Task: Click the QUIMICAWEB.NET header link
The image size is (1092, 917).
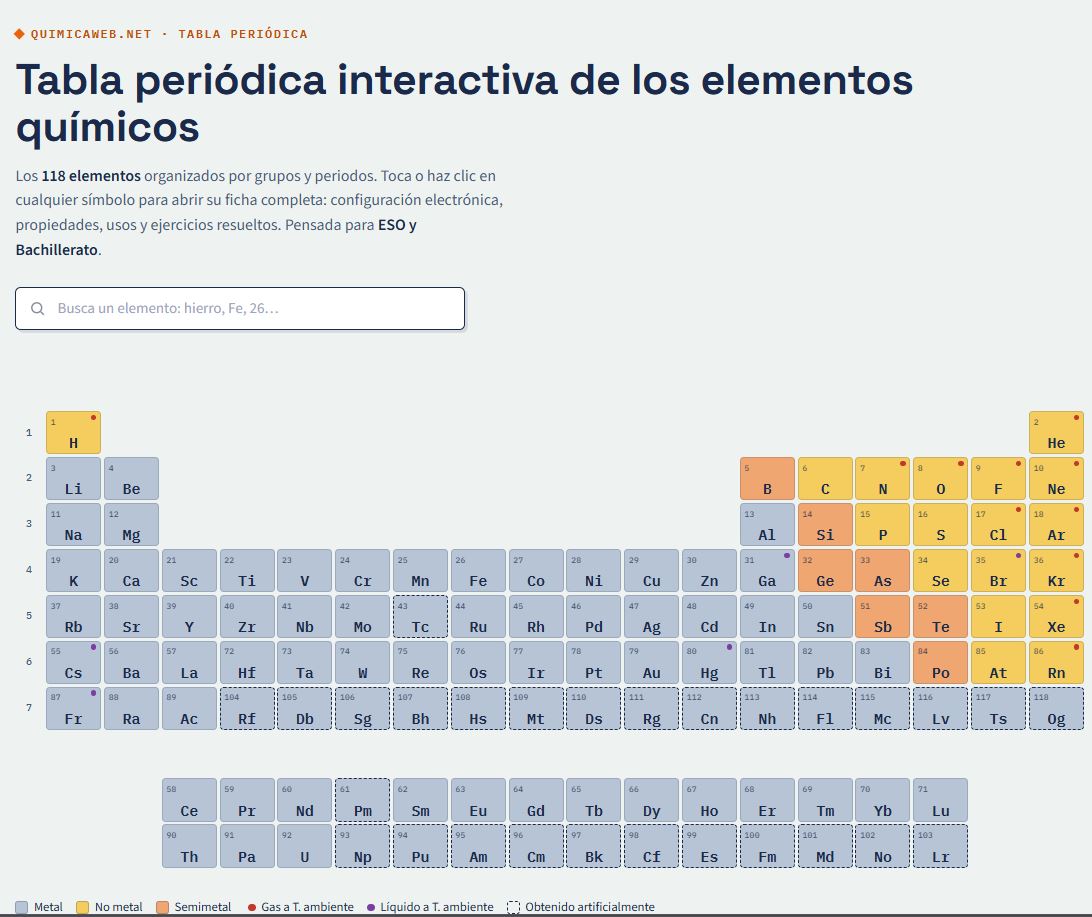Action: click(x=91, y=34)
